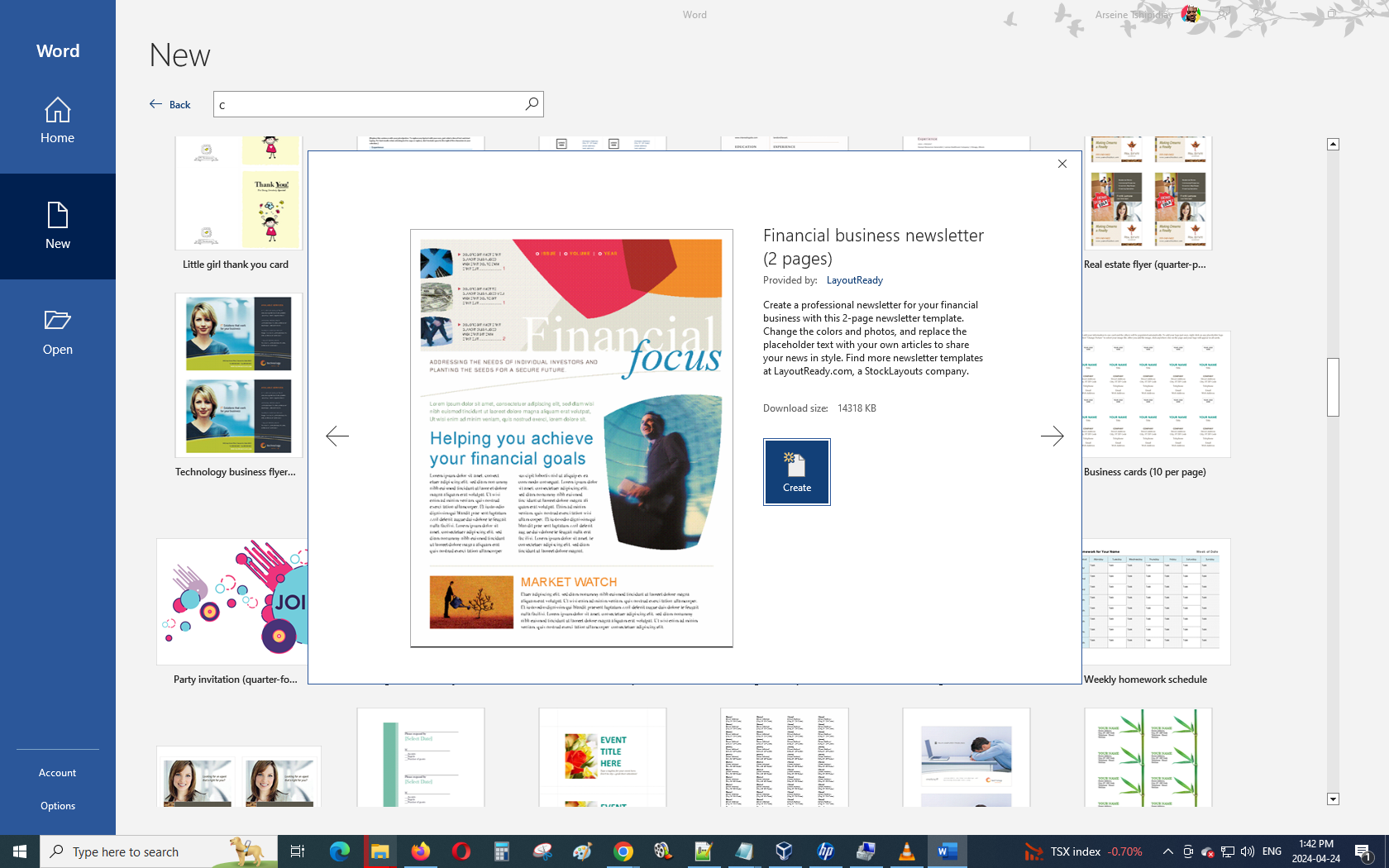Screen dimensions: 1389x868
Task: Close the template preview dialog
Action: (1062, 164)
